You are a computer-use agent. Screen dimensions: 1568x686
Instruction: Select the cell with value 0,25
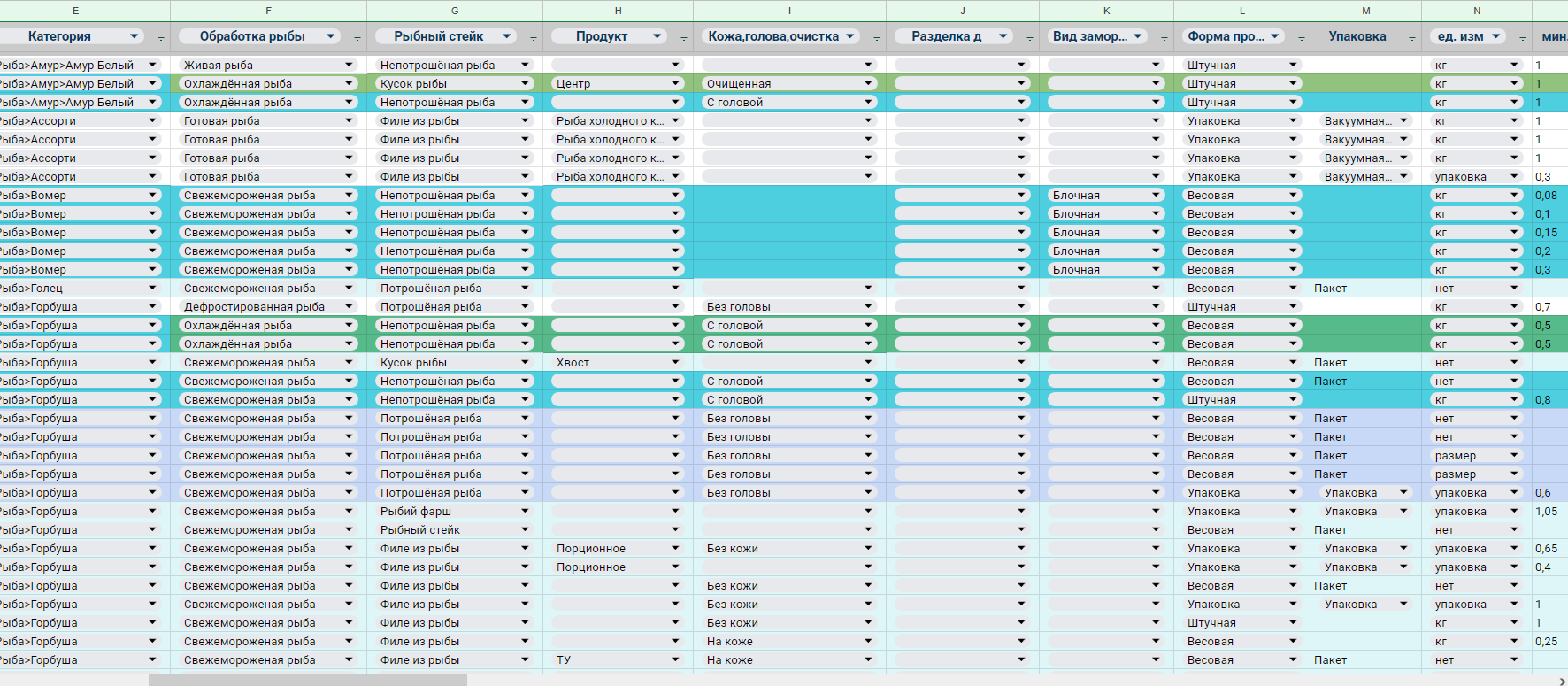coord(1549,641)
